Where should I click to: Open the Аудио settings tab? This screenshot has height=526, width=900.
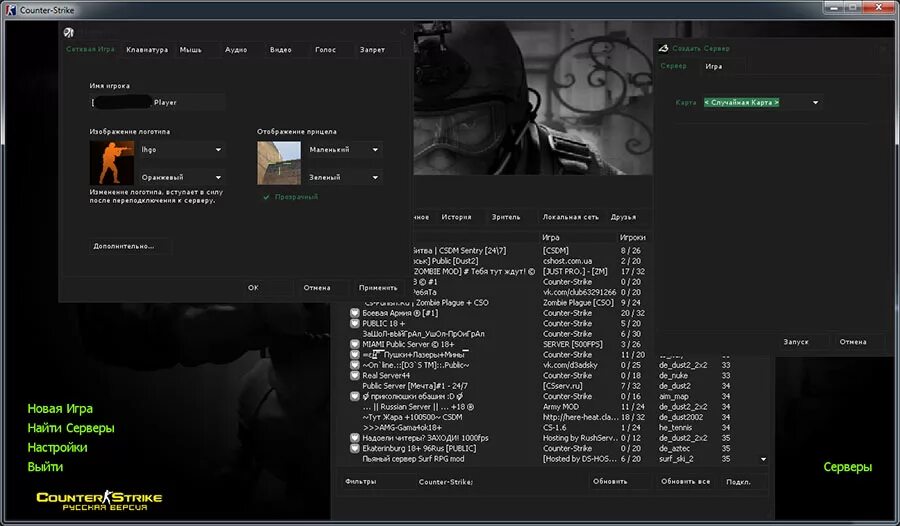[x=236, y=50]
